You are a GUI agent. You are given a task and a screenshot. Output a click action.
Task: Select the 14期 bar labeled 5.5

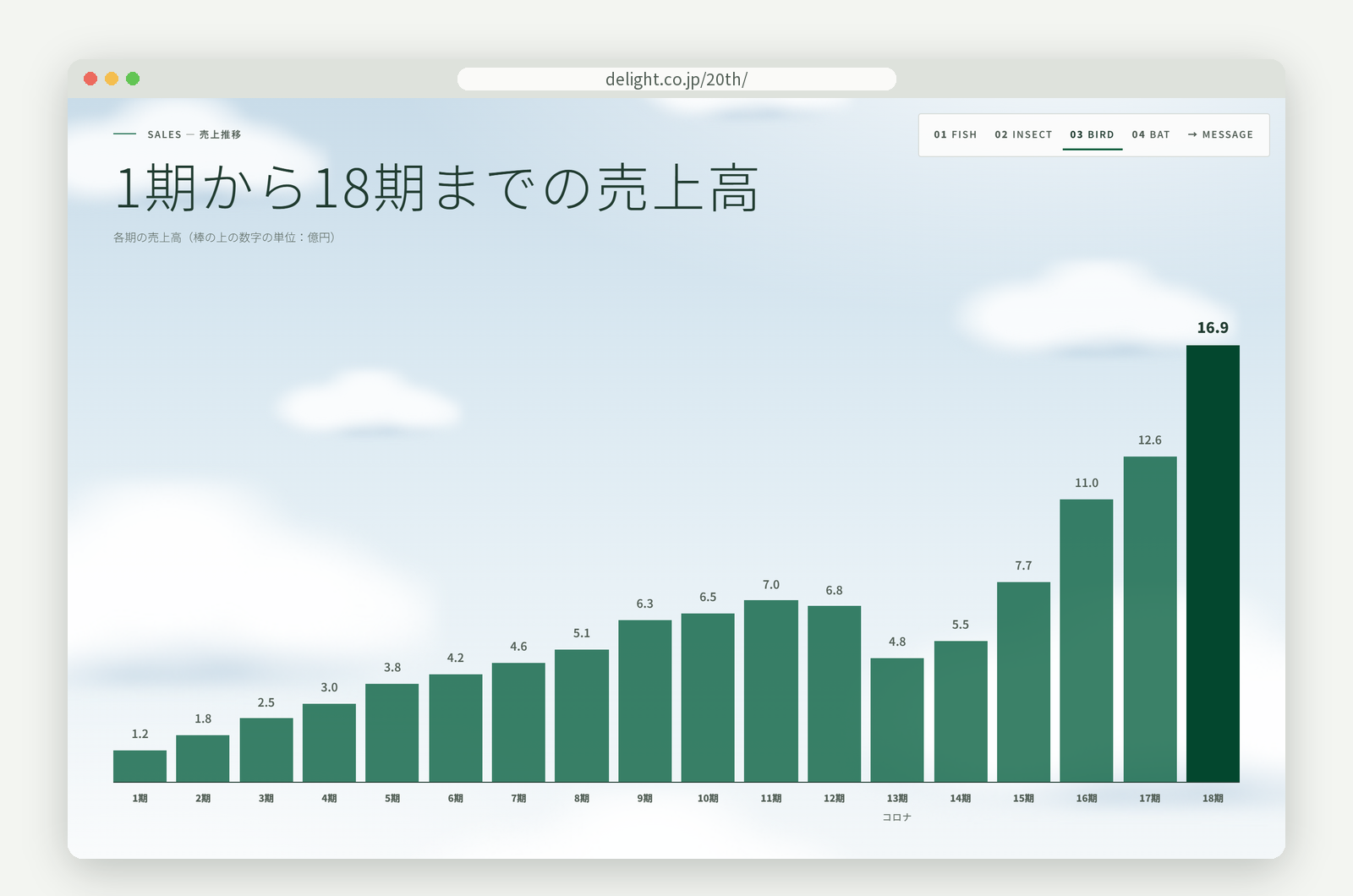(x=961, y=712)
